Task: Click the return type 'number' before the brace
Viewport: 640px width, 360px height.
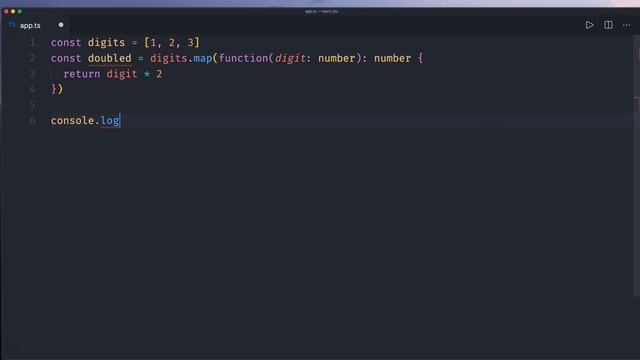Action: click(393, 58)
